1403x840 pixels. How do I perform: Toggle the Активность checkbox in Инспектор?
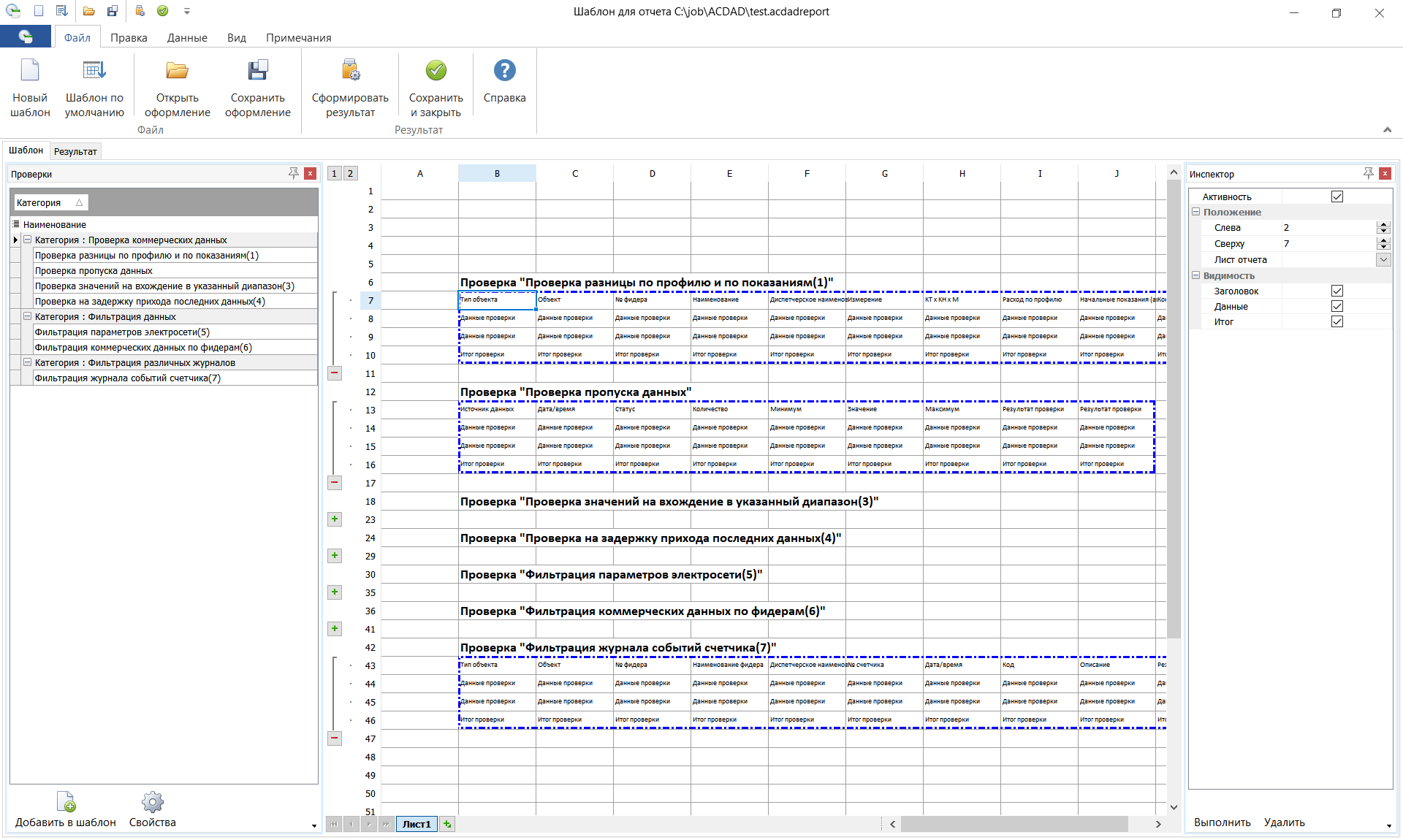coord(1337,196)
